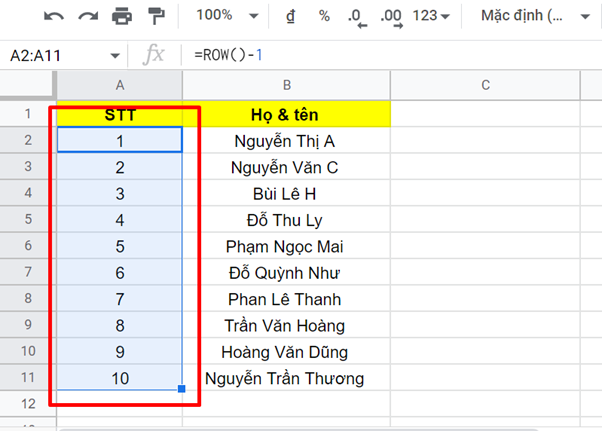
Task: Apply percent format icon
Action: 324,16
